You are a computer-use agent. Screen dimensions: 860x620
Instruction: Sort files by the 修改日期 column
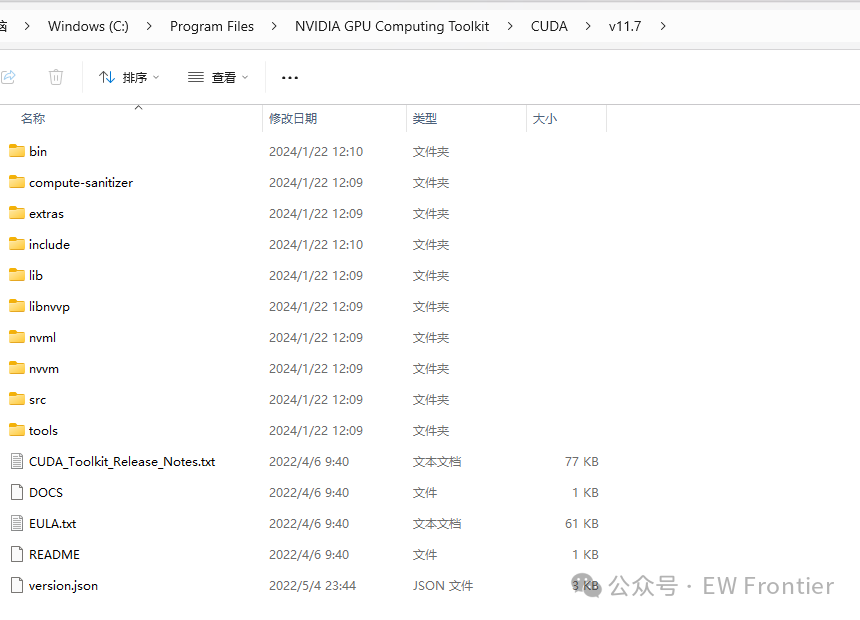(x=290, y=118)
